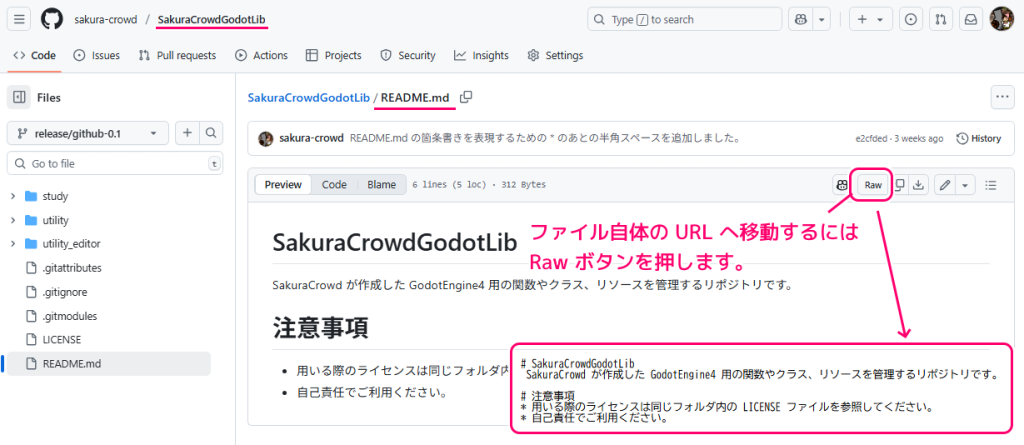The height and width of the screenshot is (445, 1024).
Task: Search files with the magnifier icon in sidebar
Action: (x=212, y=133)
